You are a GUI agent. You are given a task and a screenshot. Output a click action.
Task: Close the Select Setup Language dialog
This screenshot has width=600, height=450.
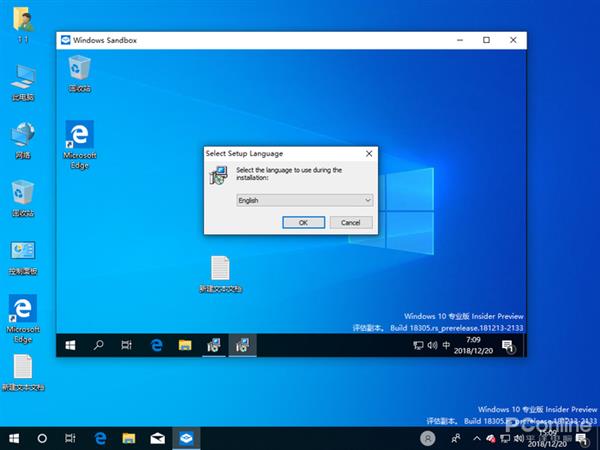(x=369, y=153)
